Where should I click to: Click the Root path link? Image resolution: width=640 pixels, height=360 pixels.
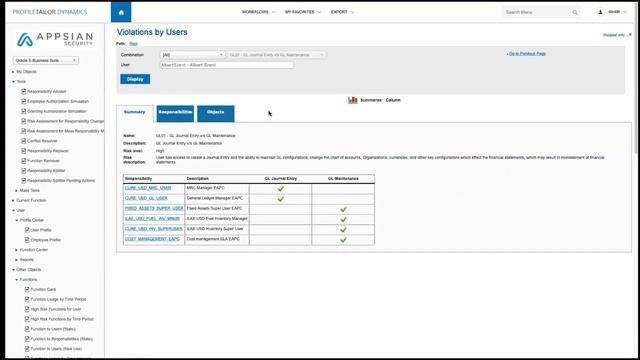click(x=133, y=44)
